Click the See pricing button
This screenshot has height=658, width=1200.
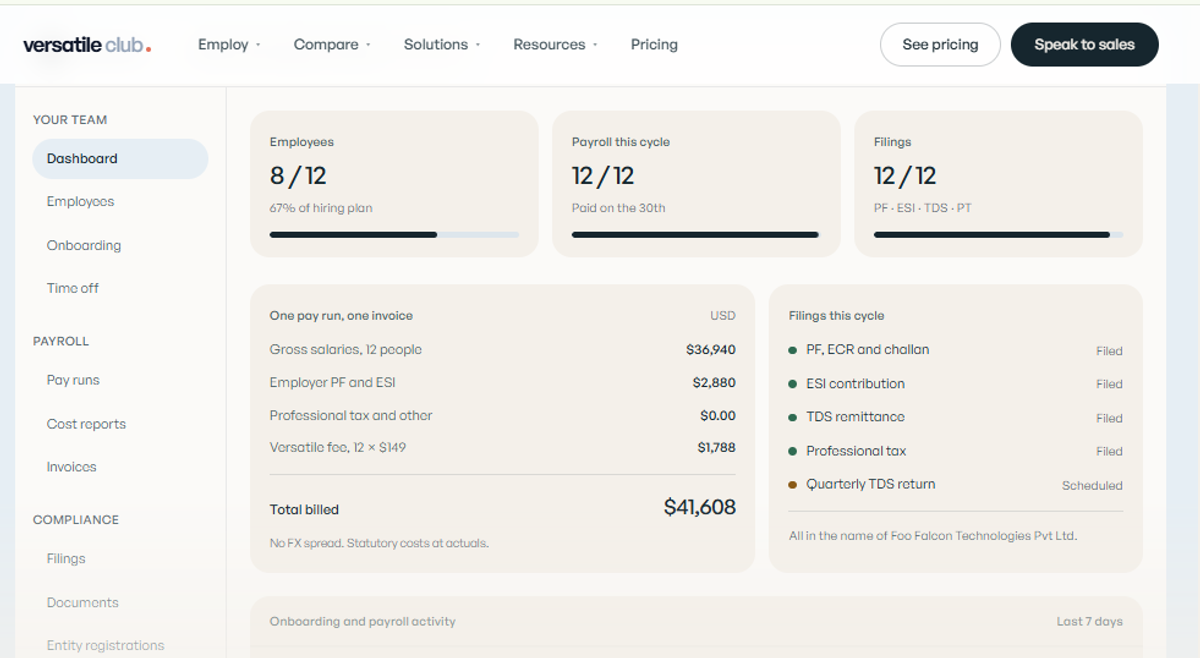[x=940, y=45]
